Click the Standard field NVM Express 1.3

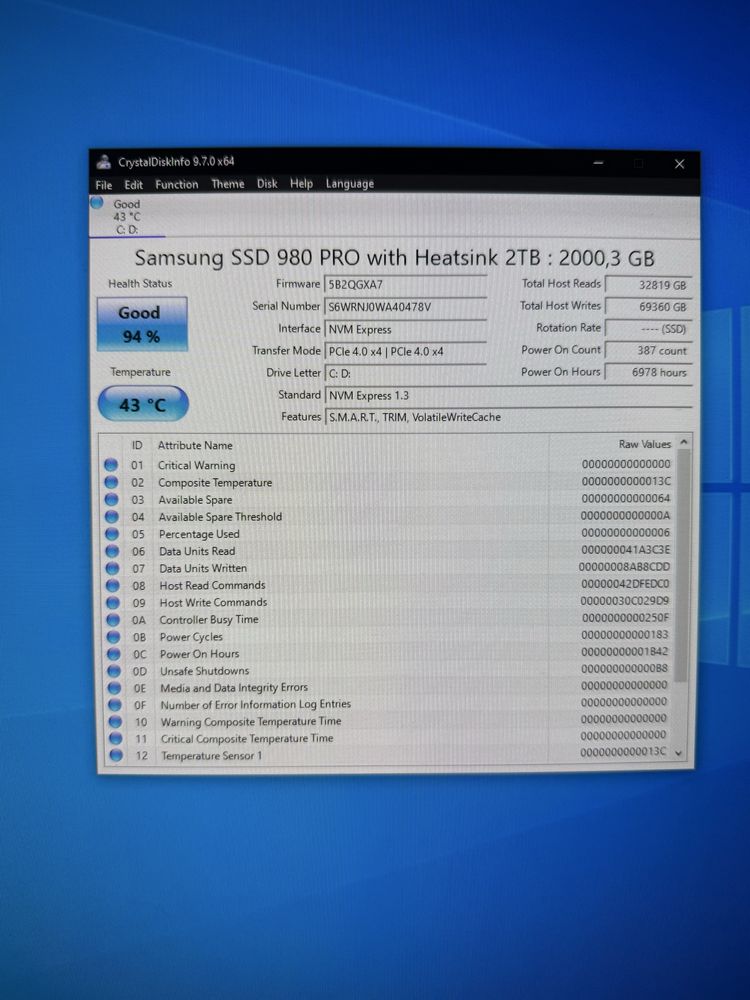(508, 395)
